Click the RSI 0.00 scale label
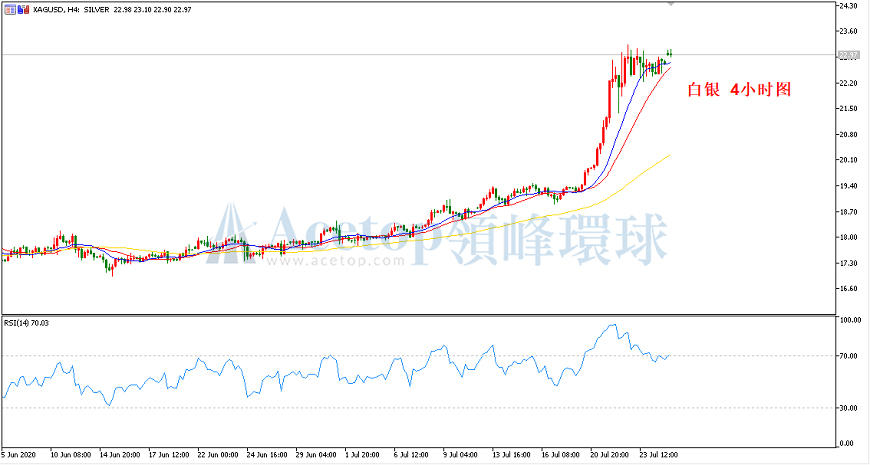The height and width of the screenshot is (465, 870). [848, 443]
